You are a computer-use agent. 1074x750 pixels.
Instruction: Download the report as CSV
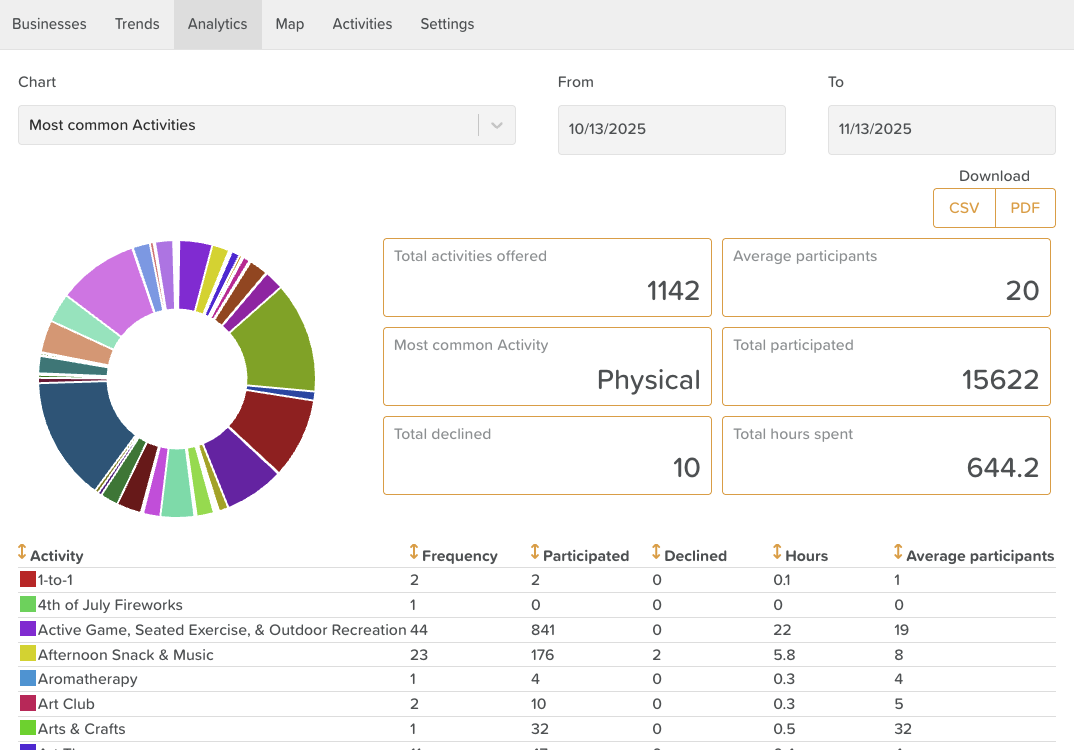(x=964, y=208)
